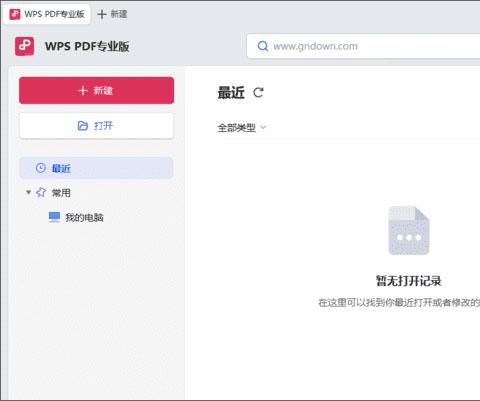Open 我的电脑 in the sidebar
The height and width of the screenshot is (401, 480).
[76, 217]
